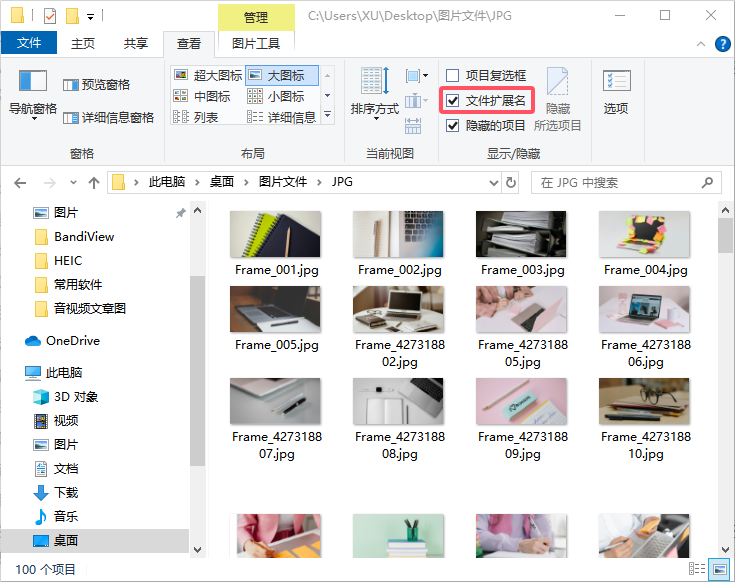The height and width of the screenshot is (582, 735).
Task: Go back with the back arrow
Action: [20, 183]
